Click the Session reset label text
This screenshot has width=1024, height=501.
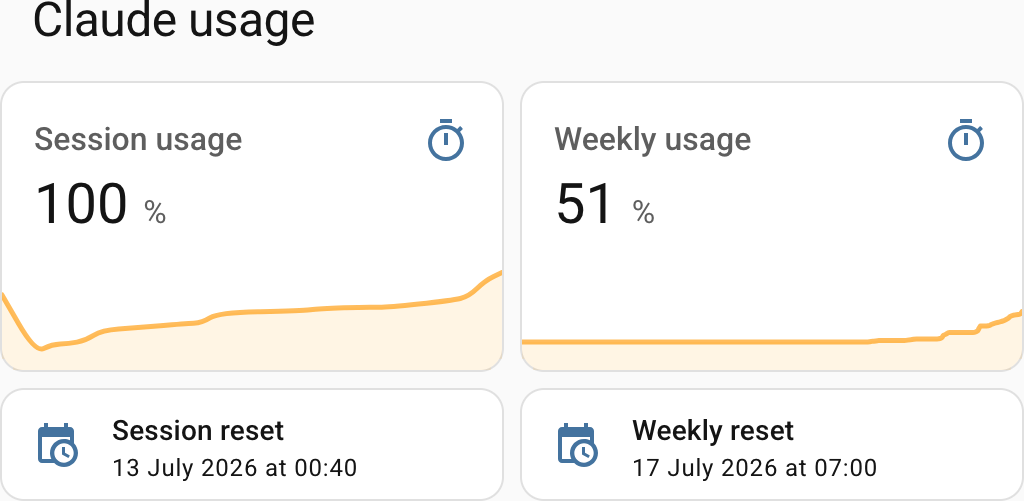[198, 431]
